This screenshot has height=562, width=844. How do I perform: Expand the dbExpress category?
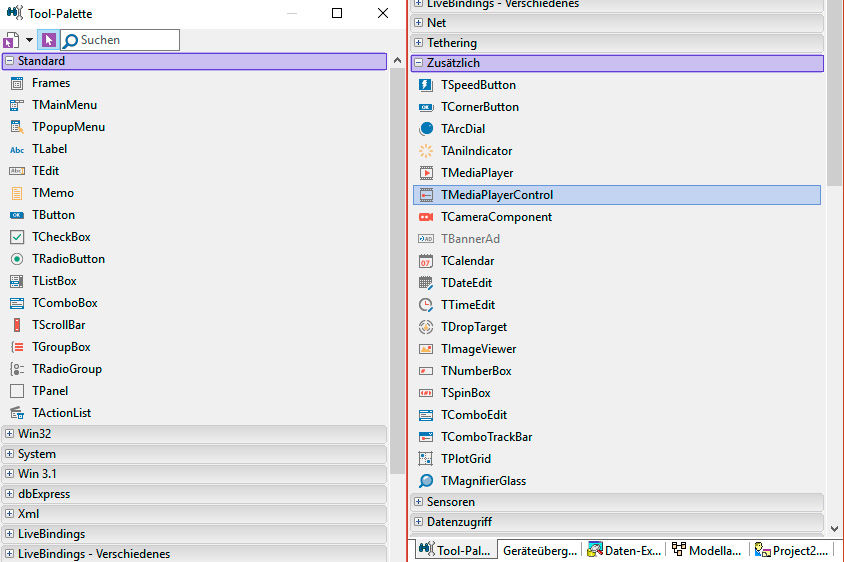coord(9,494)
